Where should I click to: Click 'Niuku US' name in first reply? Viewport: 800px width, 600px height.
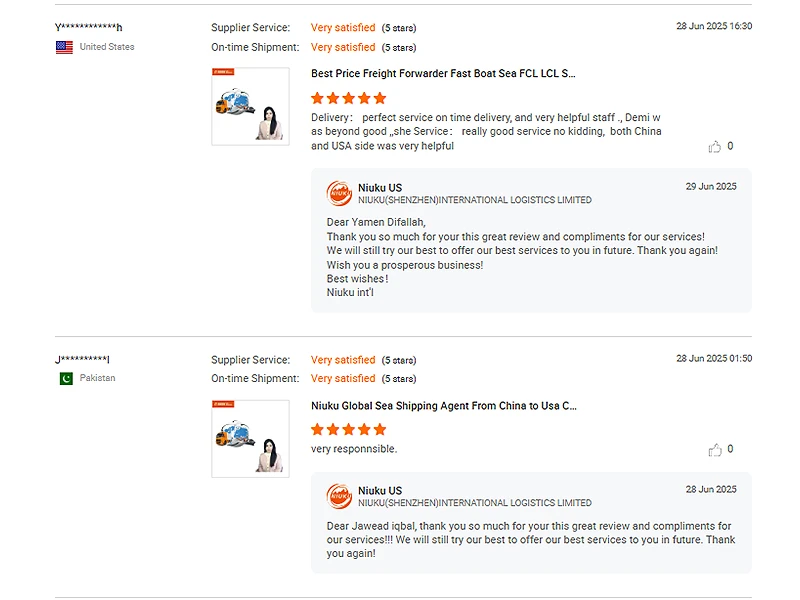coord(380,188)
